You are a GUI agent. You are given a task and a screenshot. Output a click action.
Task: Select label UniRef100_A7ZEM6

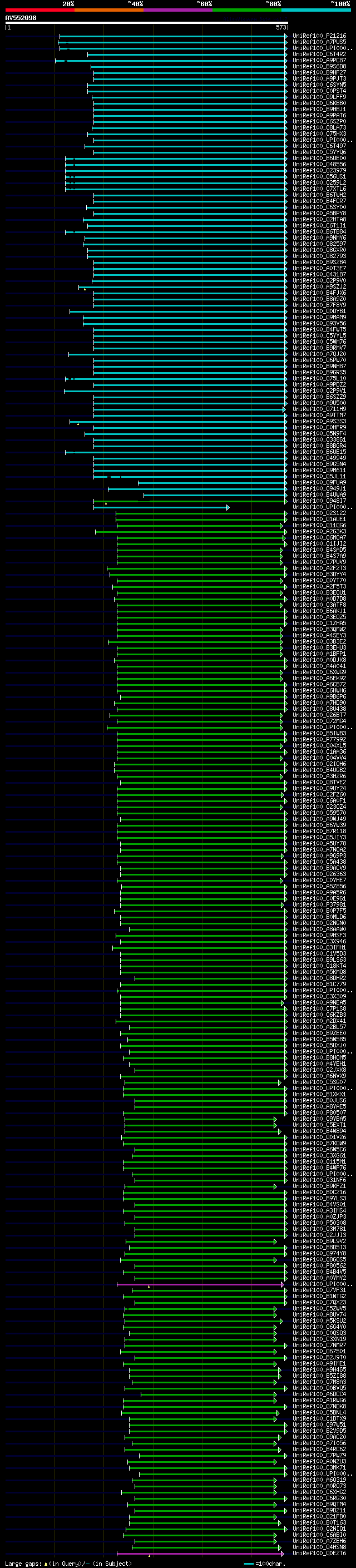click(x=319, y=1541)
